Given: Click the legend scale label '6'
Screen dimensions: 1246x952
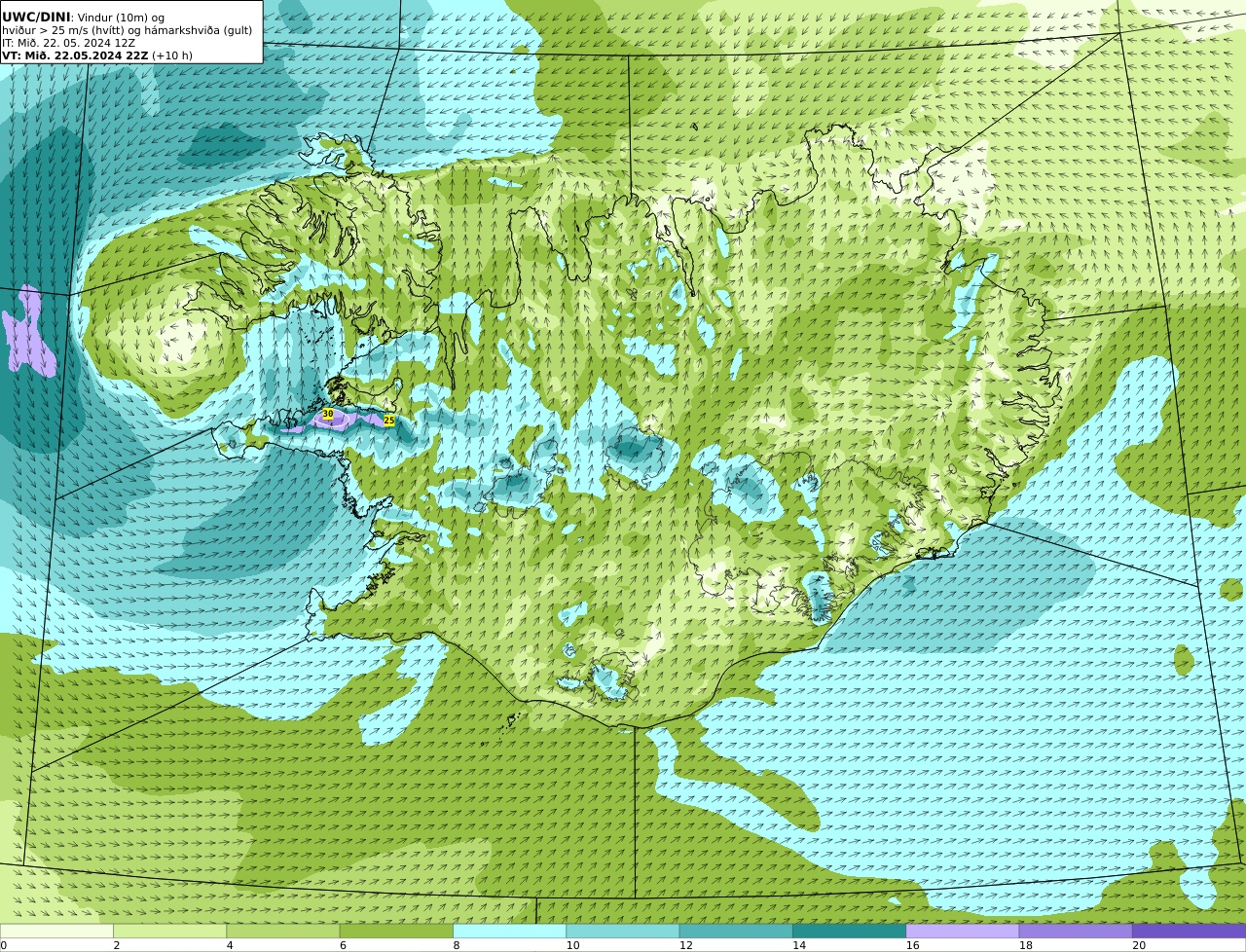Looking at the screenshot, I should (343, 945).
